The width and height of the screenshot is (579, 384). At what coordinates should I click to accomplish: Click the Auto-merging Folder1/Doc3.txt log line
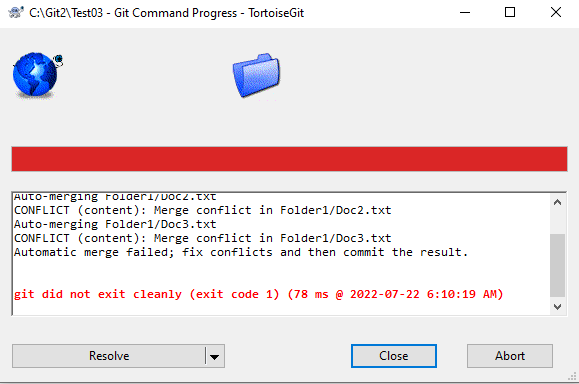pos(115,224)
